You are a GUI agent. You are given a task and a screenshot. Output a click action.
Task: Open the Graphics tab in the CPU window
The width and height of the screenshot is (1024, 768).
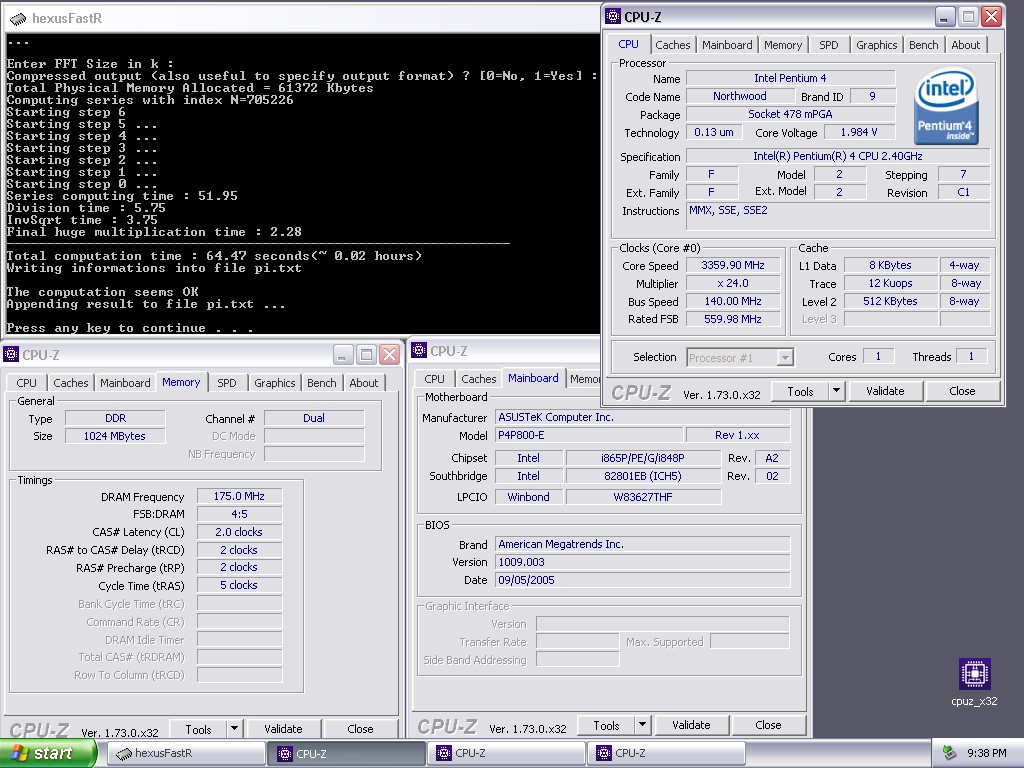876,45
